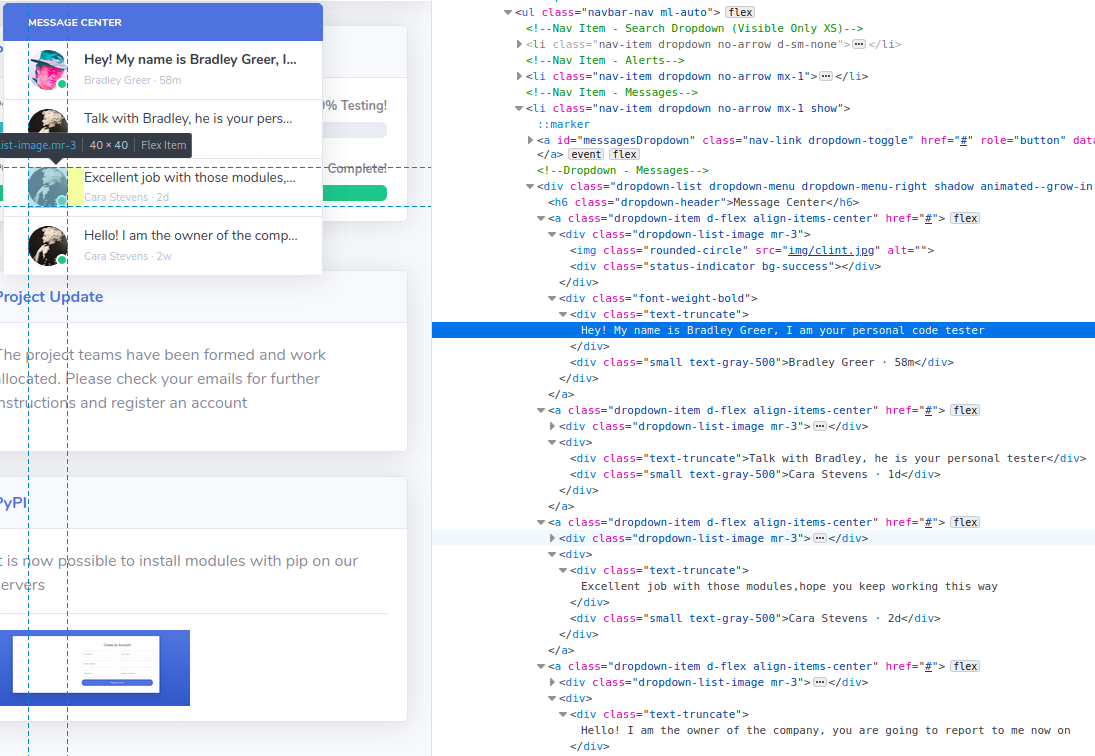Collapse the div font-weight-bold node

[552, 298]
